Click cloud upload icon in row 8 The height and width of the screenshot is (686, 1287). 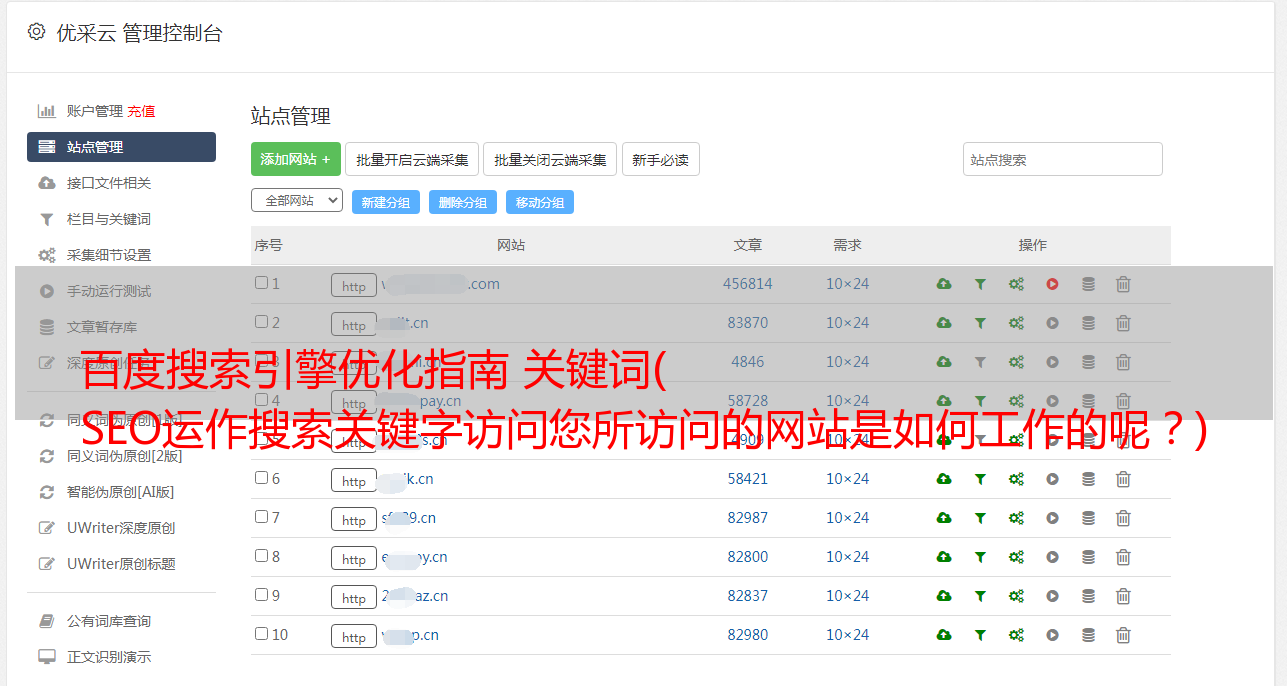click(x=944, y=557)
